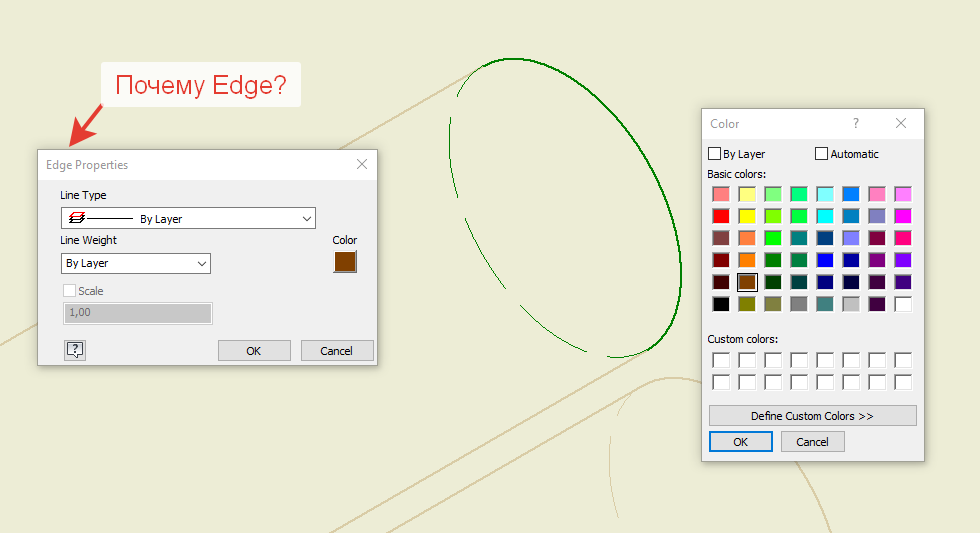Close the Color dialog window
Image resolution: width=980 pixels, height=533 pixels.
point(901,123)
